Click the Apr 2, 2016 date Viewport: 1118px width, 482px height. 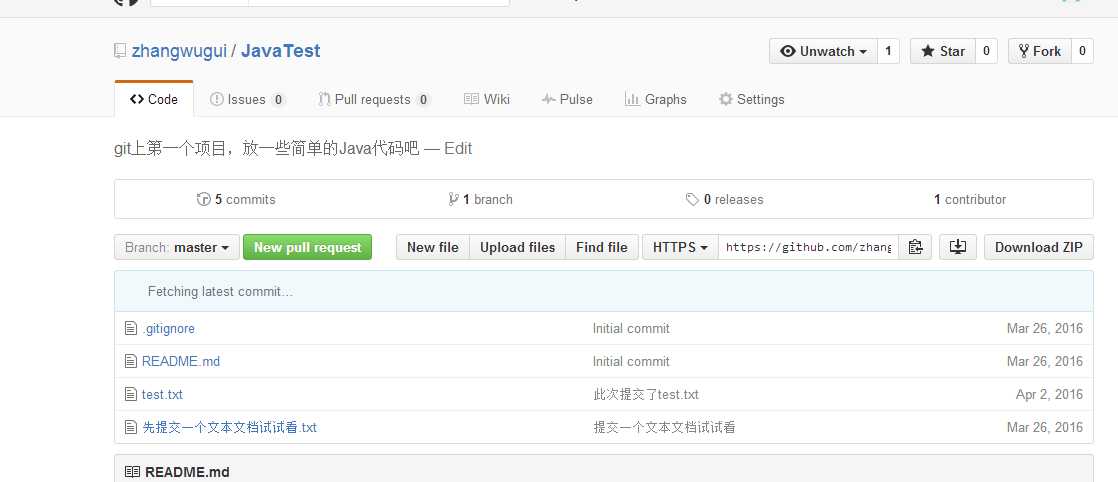coord(1049,394)
